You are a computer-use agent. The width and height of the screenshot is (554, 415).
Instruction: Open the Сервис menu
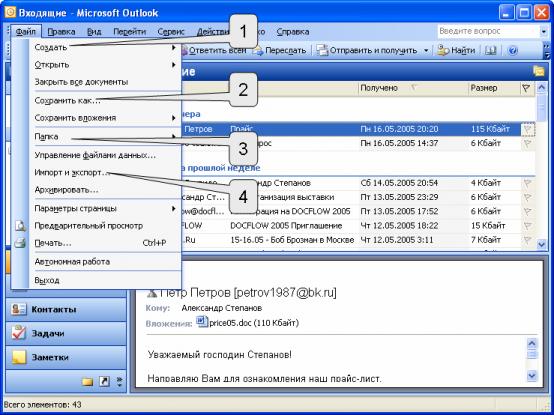pyautogui.click(x=171, y=32)
